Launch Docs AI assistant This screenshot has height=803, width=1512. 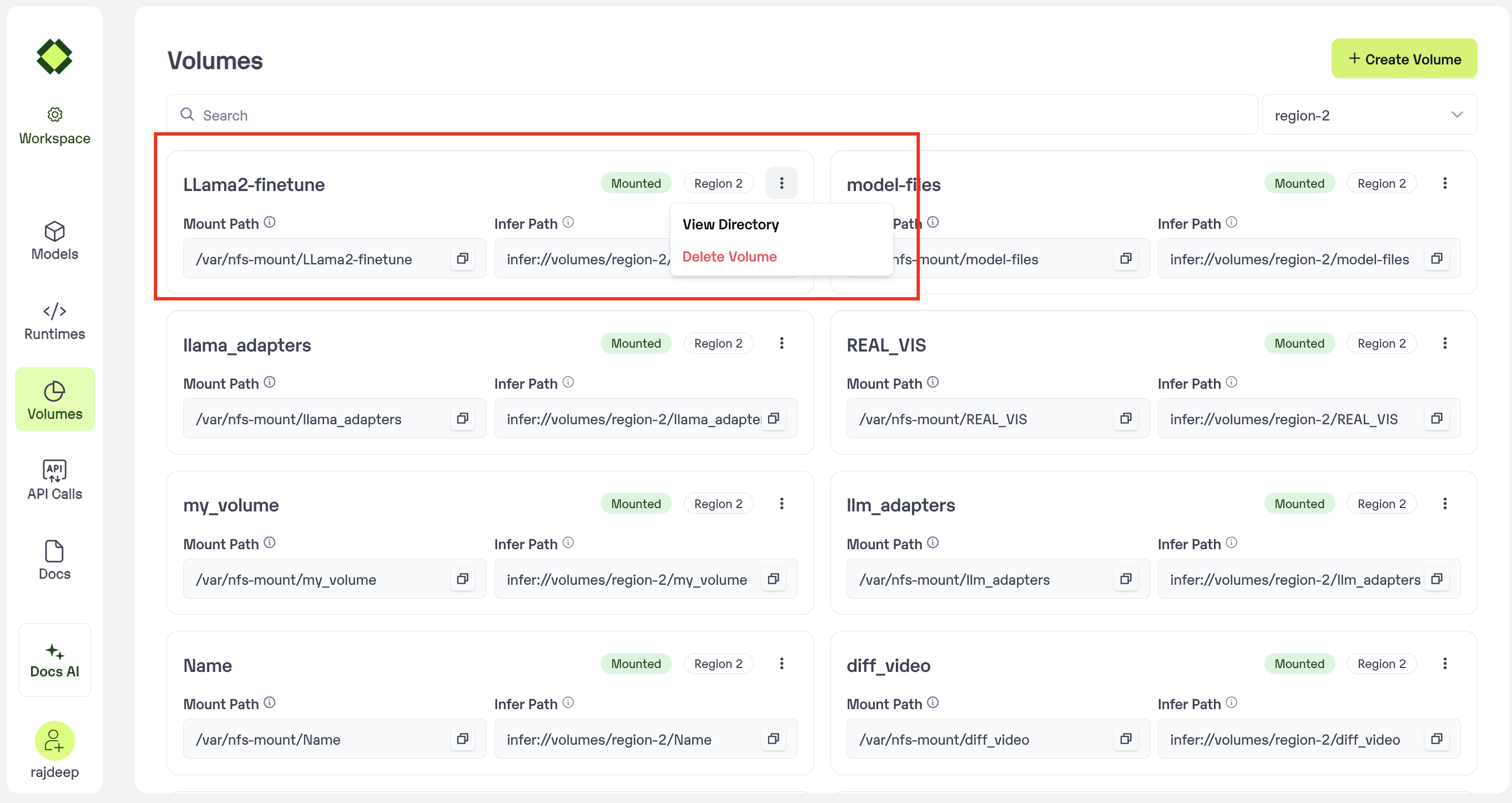point(54,660)
